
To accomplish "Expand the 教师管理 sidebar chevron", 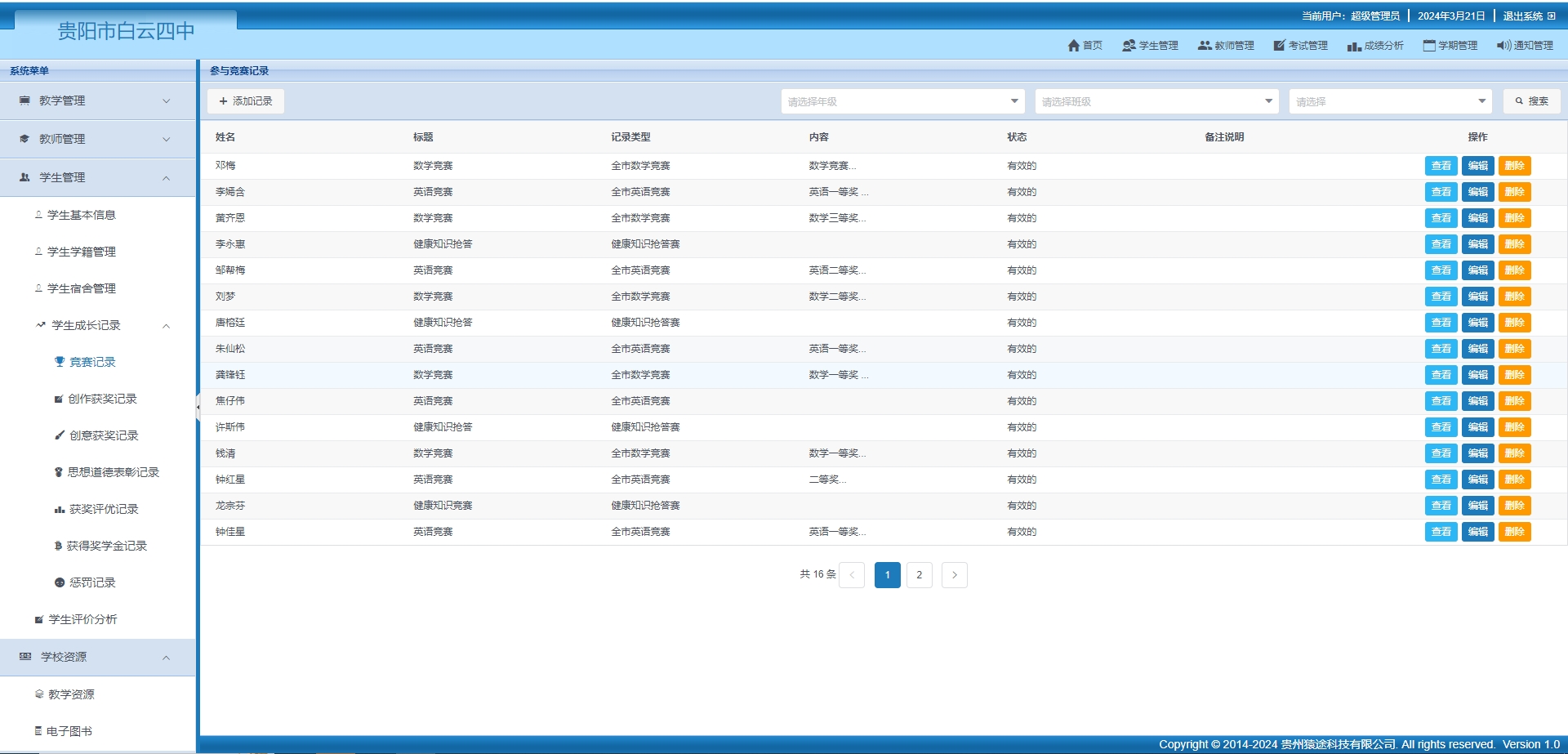I will coord(167,140).
